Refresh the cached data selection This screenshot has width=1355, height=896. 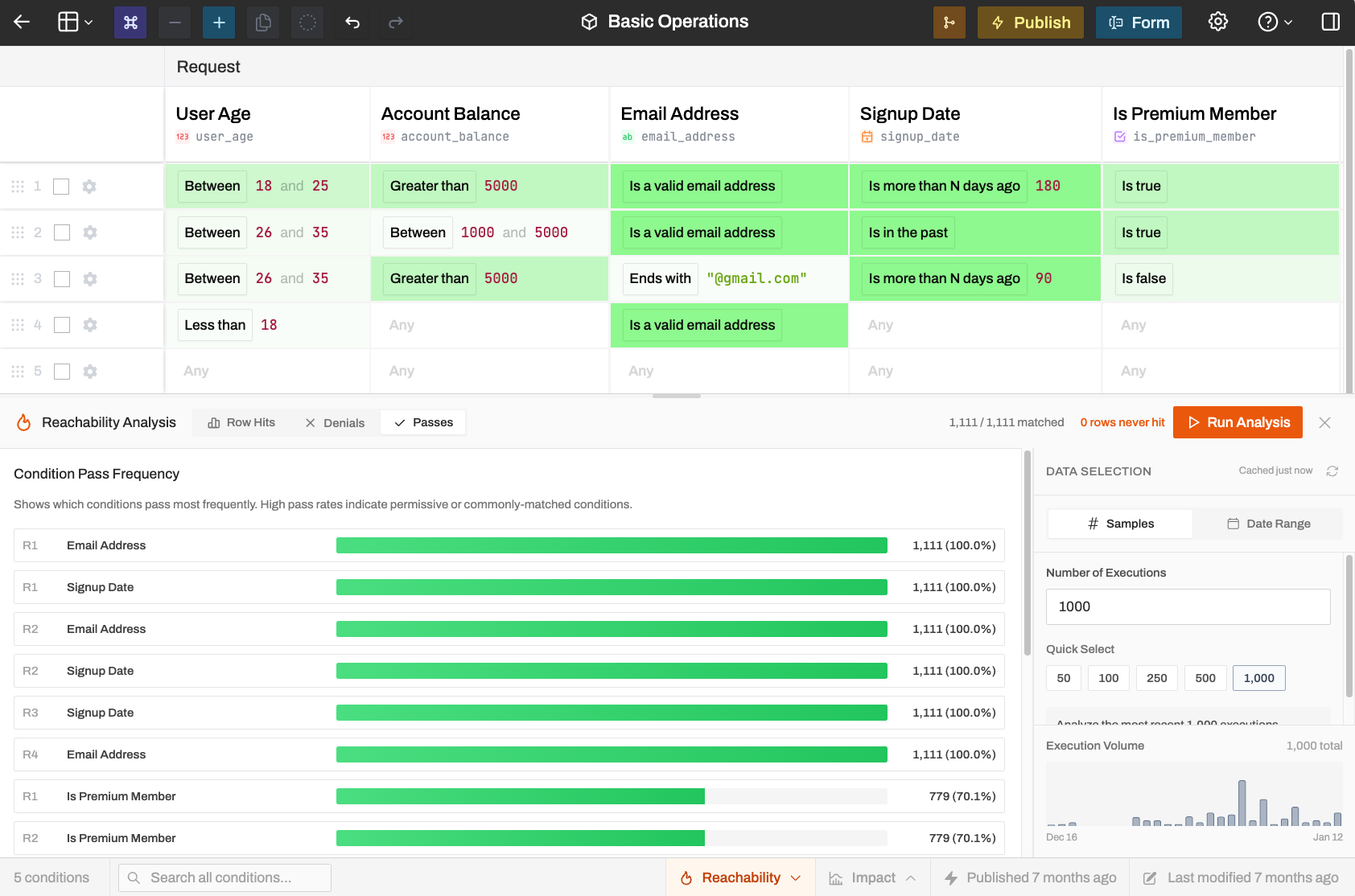pos(1332,471)
